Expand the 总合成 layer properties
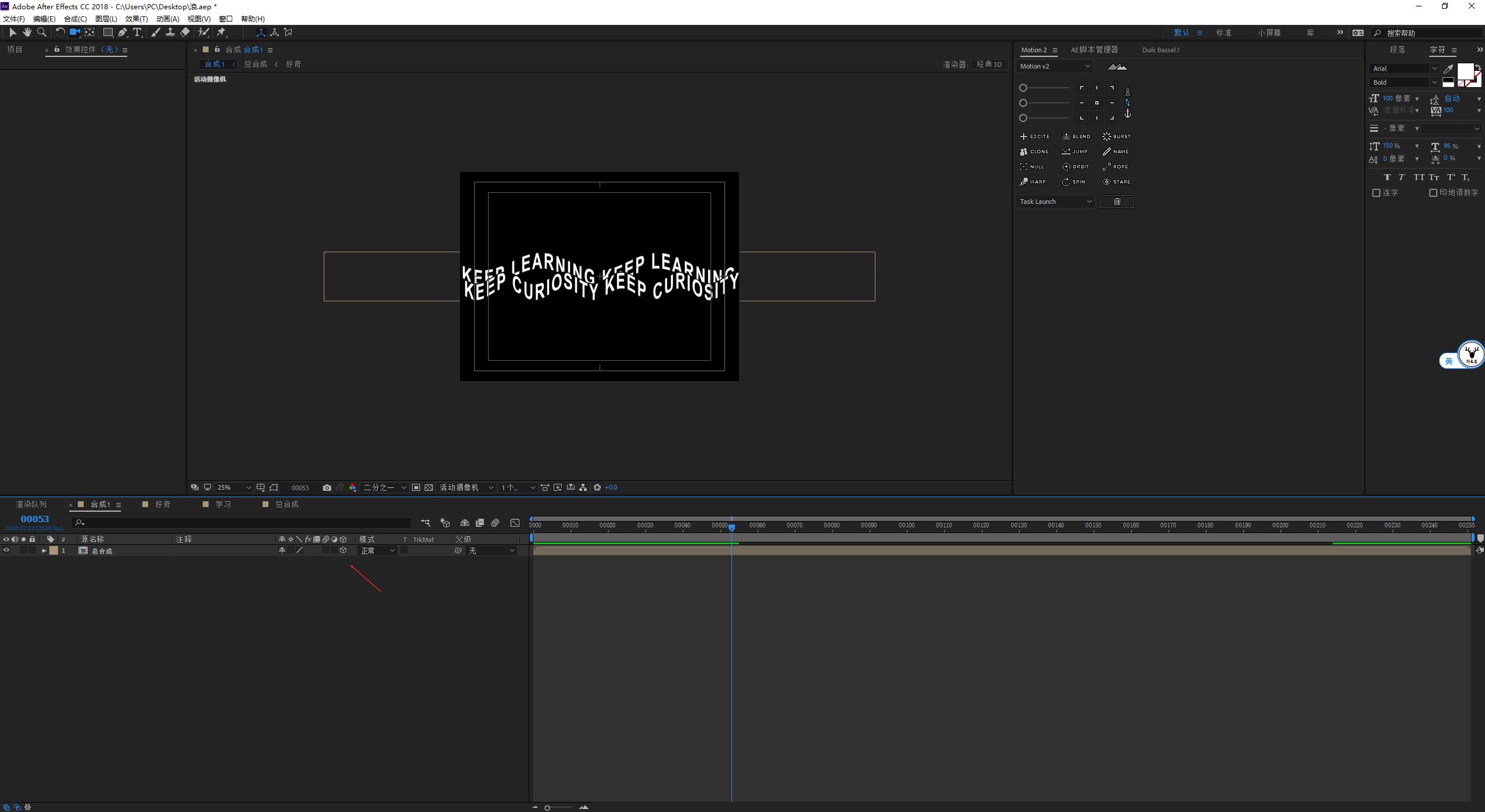 pos(44,551)
